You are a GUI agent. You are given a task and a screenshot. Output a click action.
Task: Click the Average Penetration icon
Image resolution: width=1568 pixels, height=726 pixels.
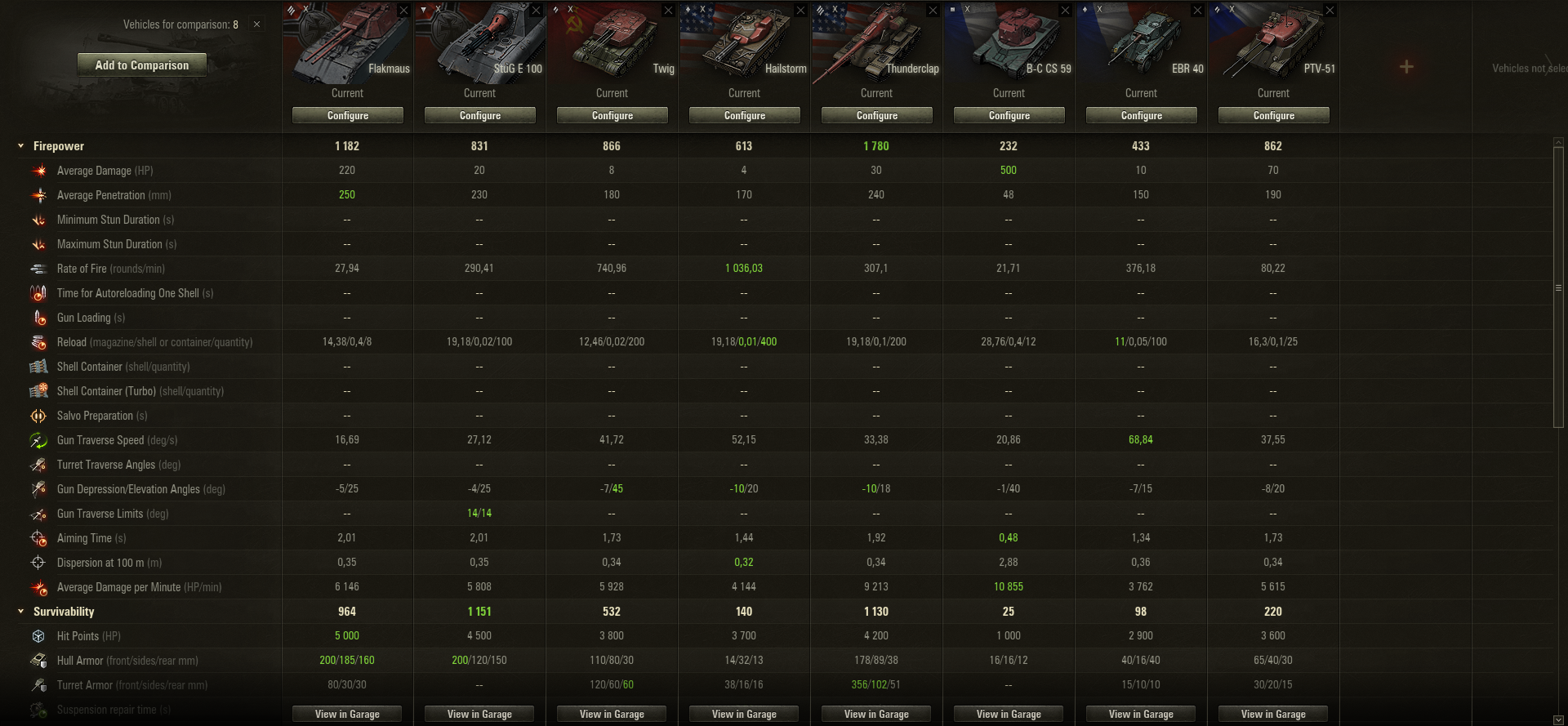click(39, 195)
